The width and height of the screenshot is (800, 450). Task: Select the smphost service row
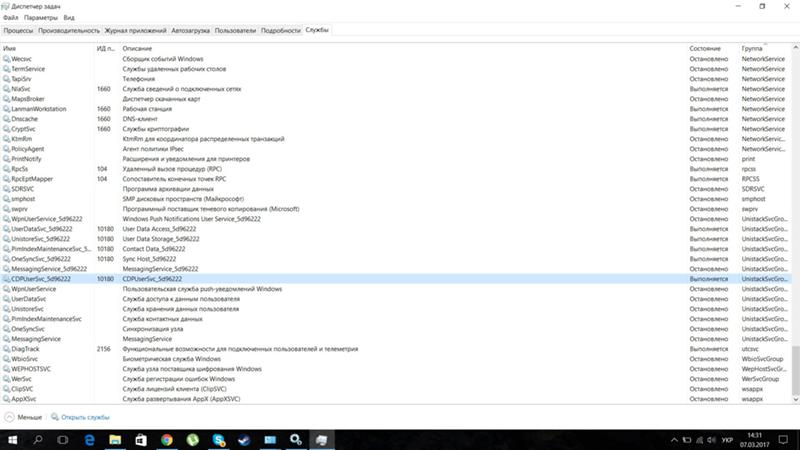tap(396, 199)
